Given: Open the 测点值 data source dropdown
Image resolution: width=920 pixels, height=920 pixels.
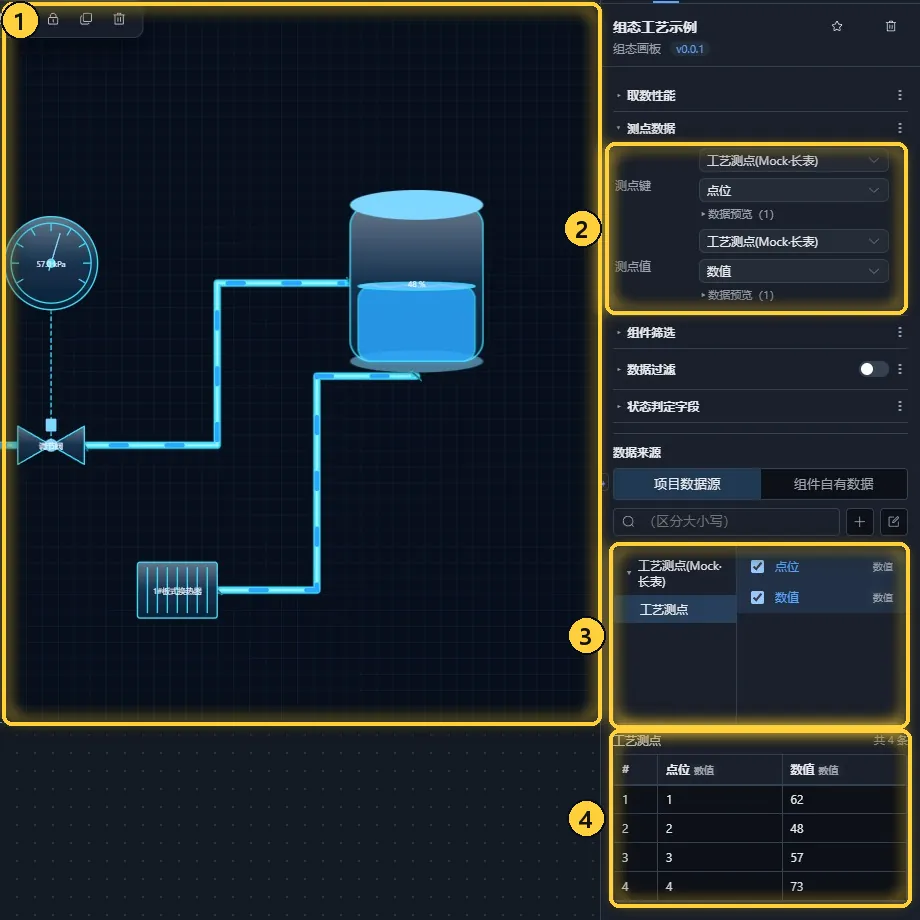Looking at the screenshot, I should point(793,242).
